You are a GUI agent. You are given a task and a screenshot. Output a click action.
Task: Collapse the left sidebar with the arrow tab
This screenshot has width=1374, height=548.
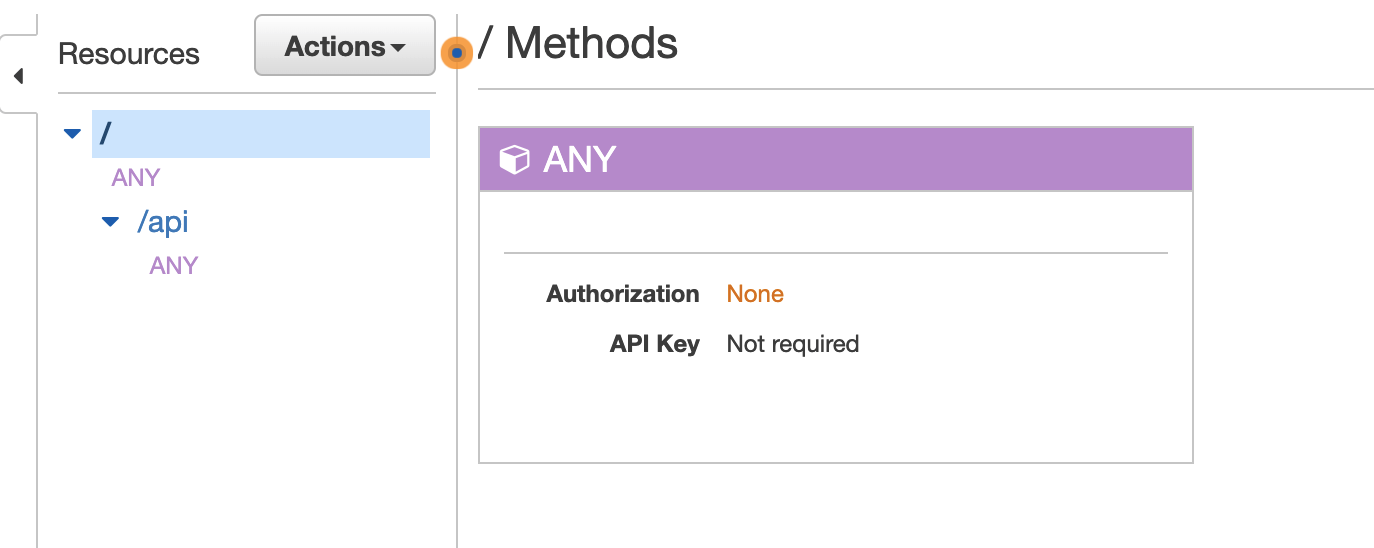tap(17, 76)
